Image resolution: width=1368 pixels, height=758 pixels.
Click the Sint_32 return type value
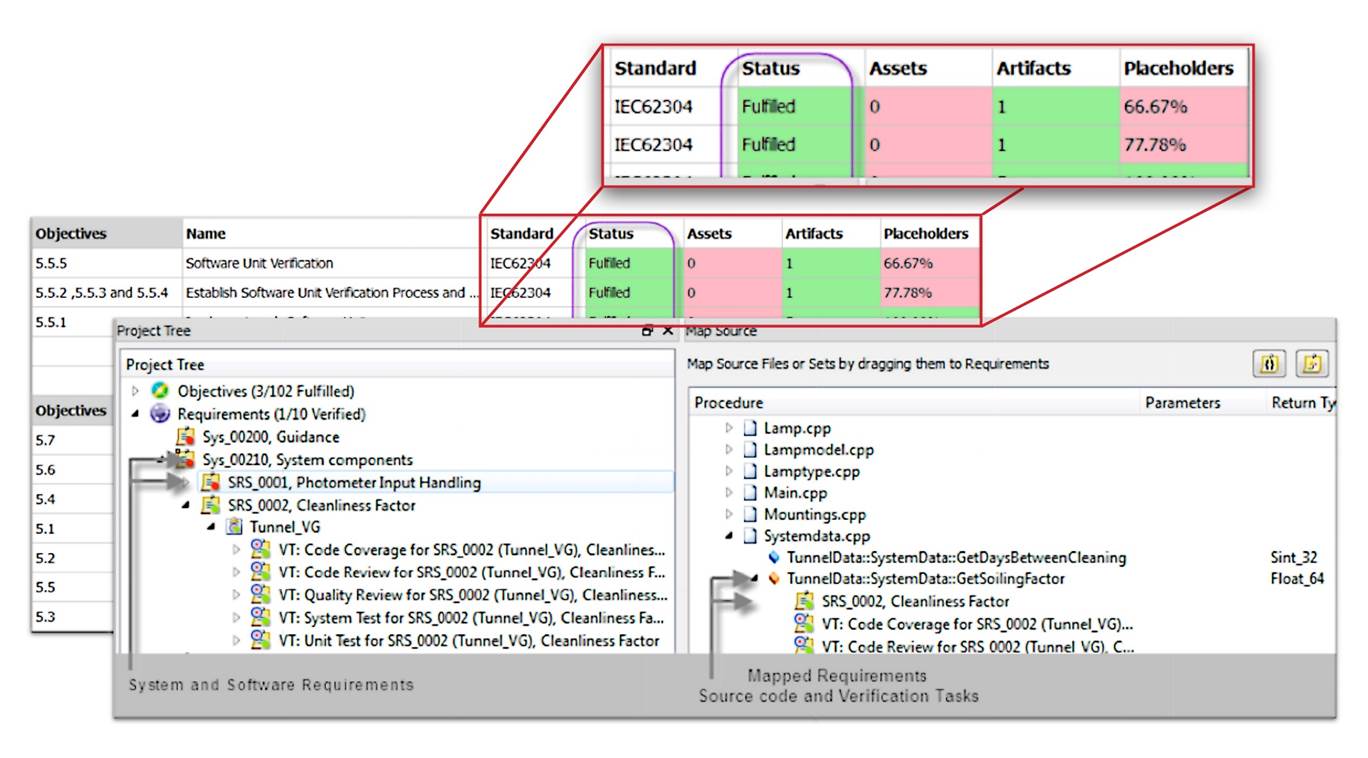pyautogui.click(x=1294, y=558)
